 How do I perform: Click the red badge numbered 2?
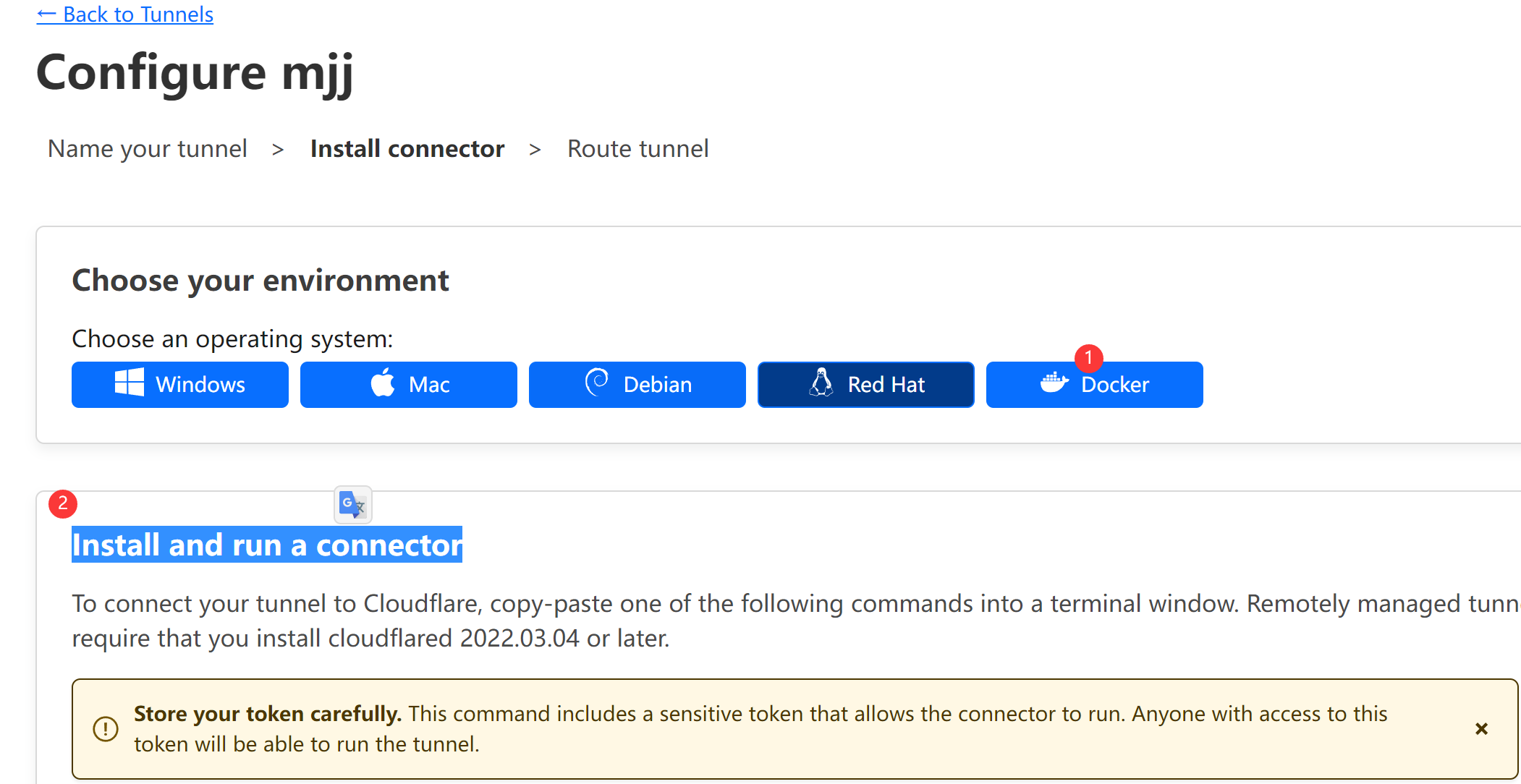click(63, 504)
